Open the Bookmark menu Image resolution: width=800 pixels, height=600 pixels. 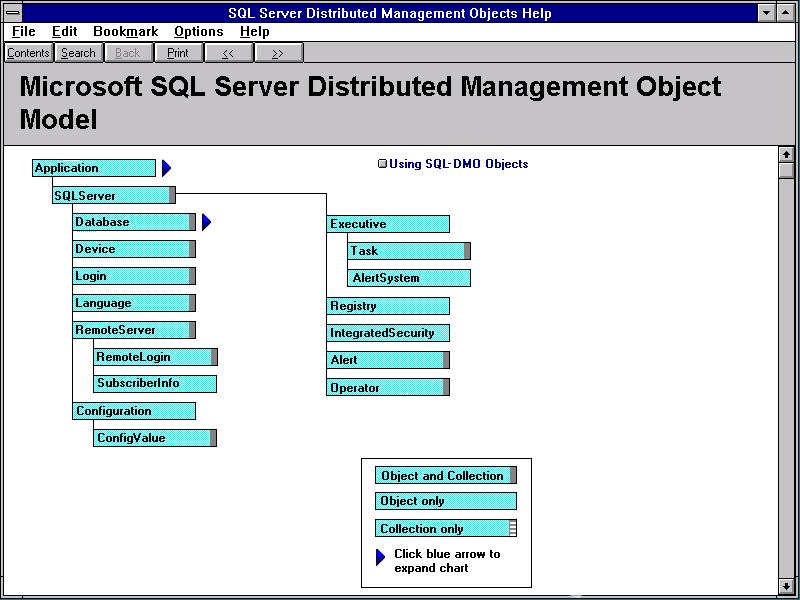[126, 32]
